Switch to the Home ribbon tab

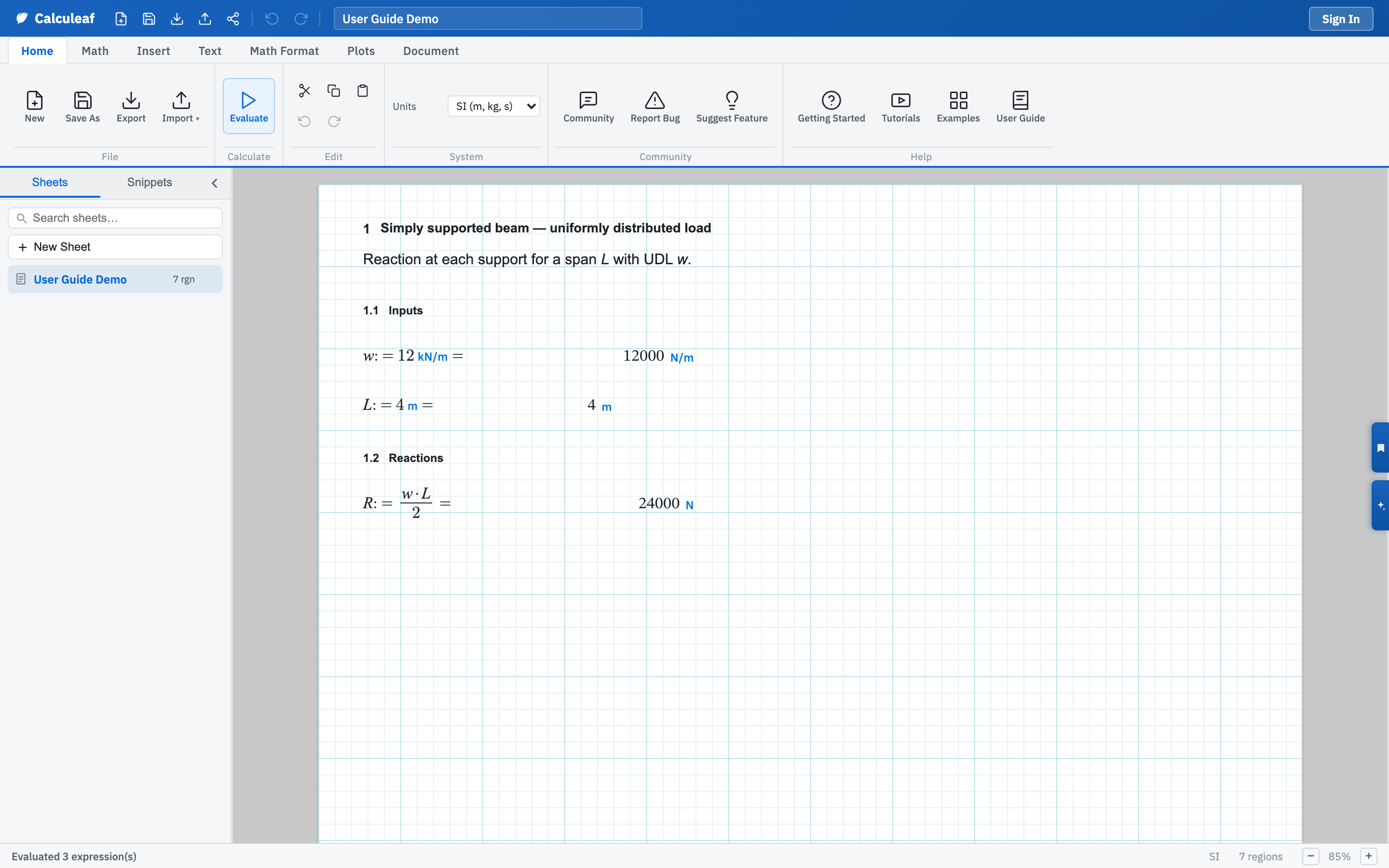tap(37, 51)
